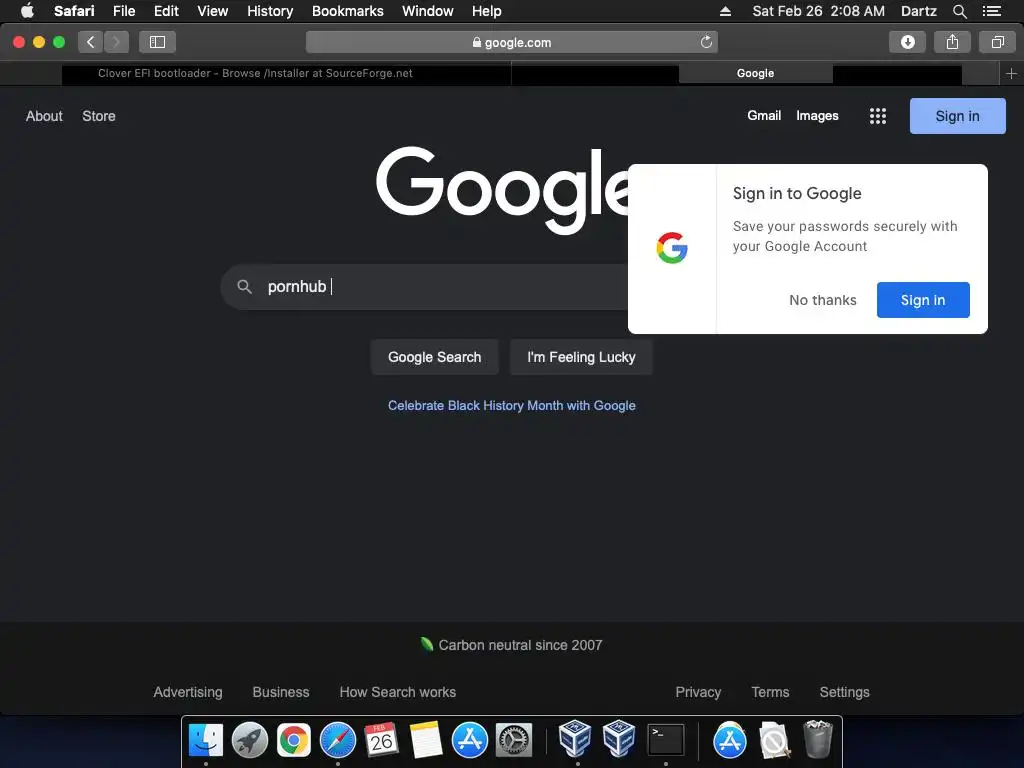
Task: Click the google.com address bar
Action: point(511,42)
